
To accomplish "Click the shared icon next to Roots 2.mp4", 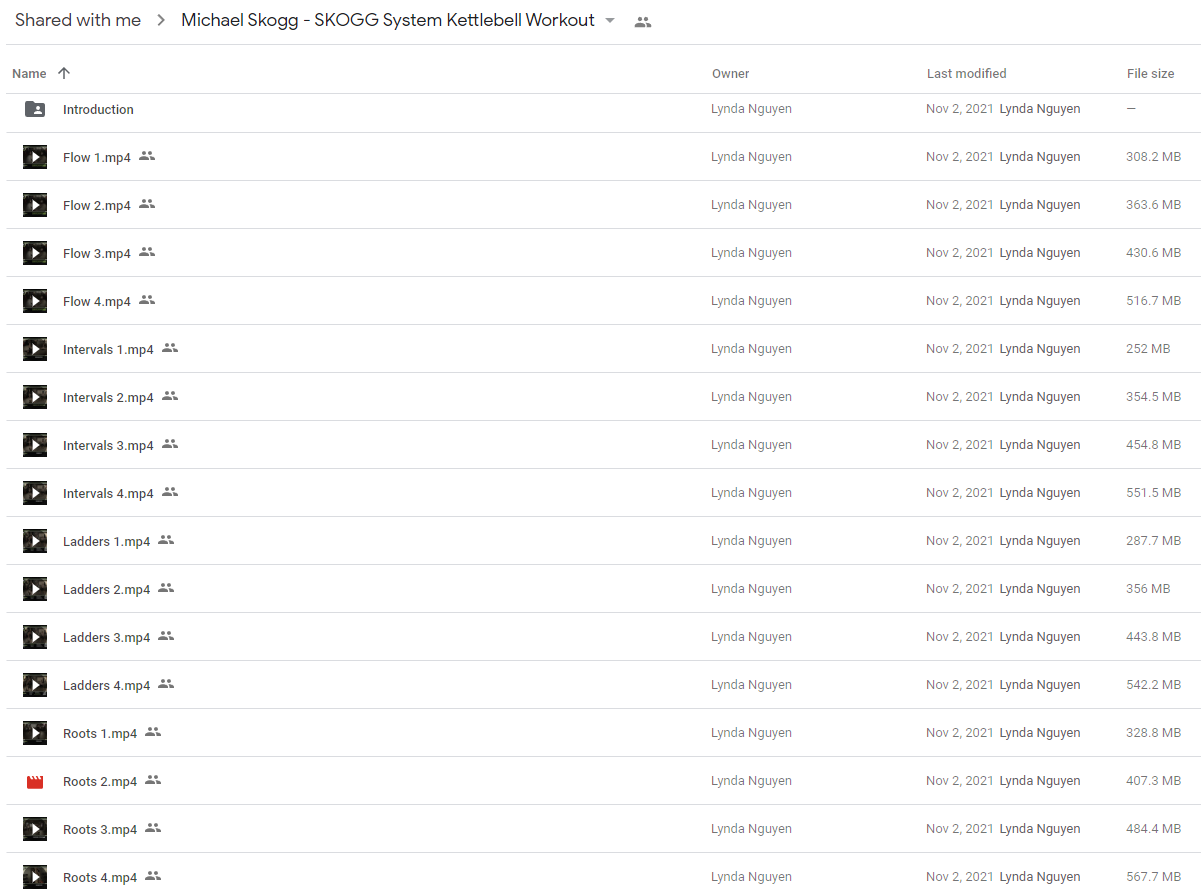I will 153,780.
